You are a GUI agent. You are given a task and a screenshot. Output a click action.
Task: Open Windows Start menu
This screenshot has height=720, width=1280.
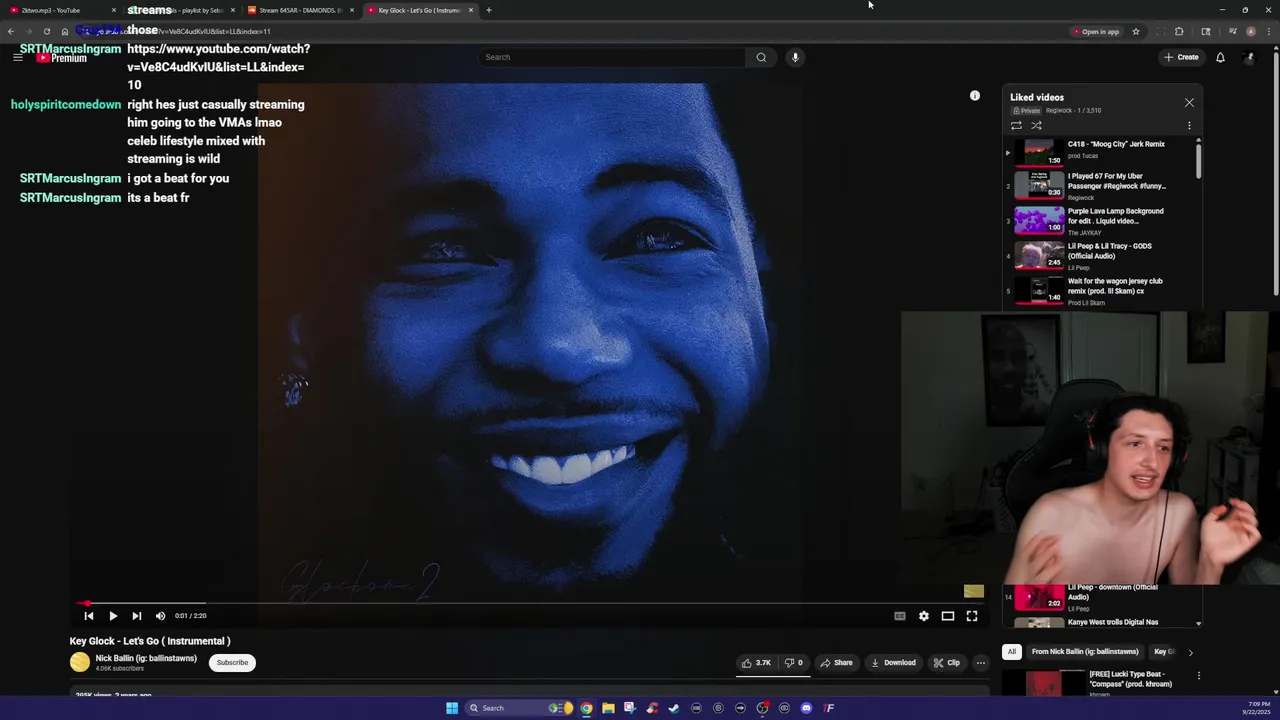tap(452, 708)
